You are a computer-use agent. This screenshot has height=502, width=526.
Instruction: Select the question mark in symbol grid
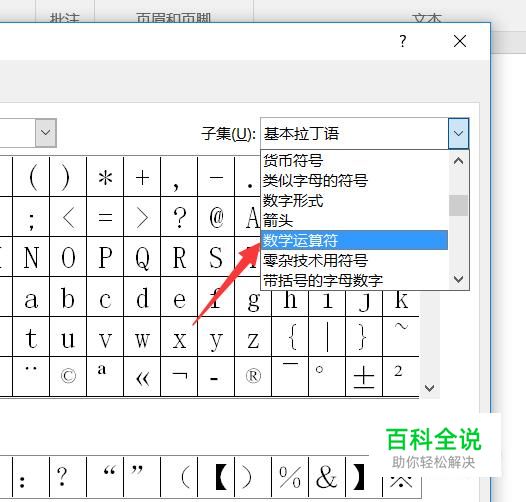179,217
